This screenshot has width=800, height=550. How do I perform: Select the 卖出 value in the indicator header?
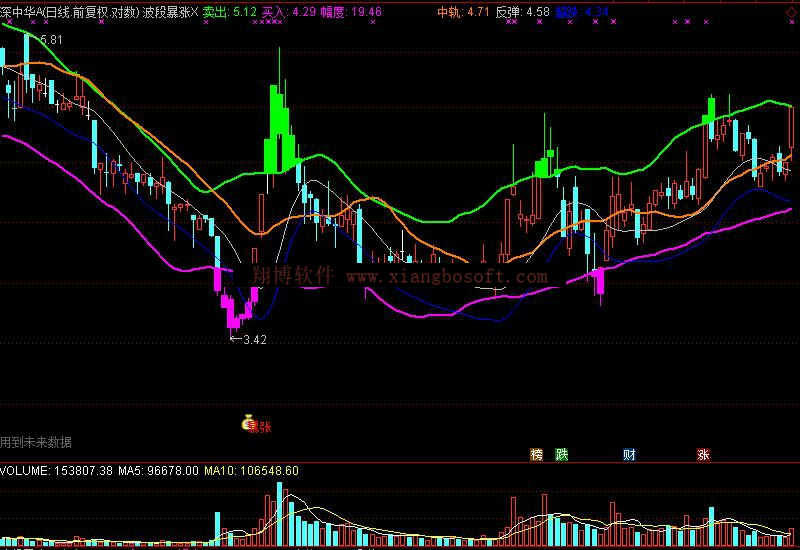pyautogui.click(x=230, y=12)
